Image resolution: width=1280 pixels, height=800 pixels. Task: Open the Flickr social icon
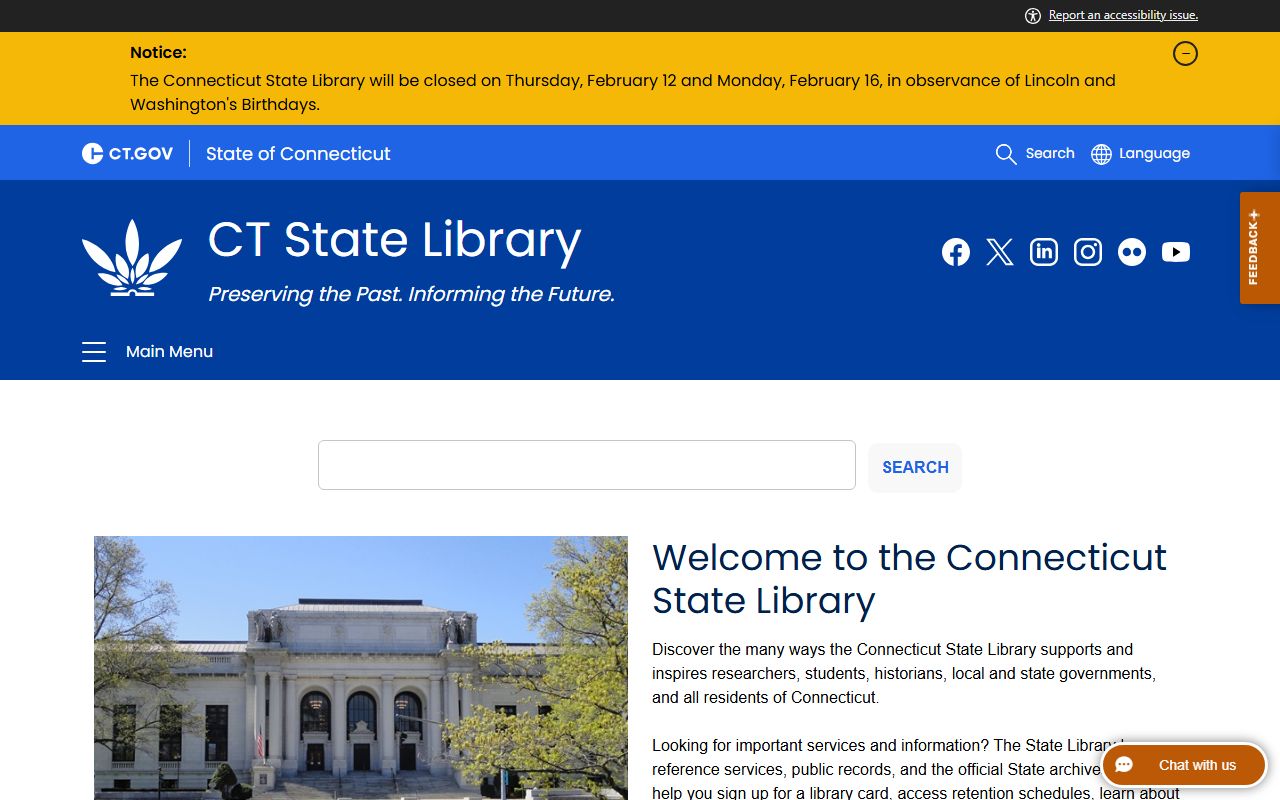pyautogui.click(x=1132, y=252)
